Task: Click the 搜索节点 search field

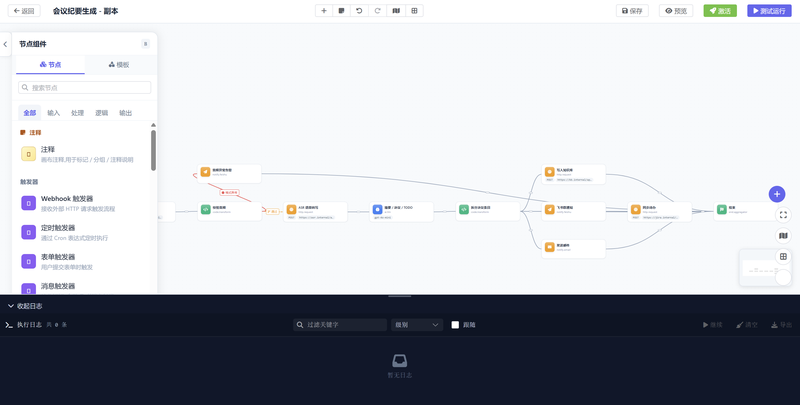Action: pyautogui.click(x=85, y=88)
